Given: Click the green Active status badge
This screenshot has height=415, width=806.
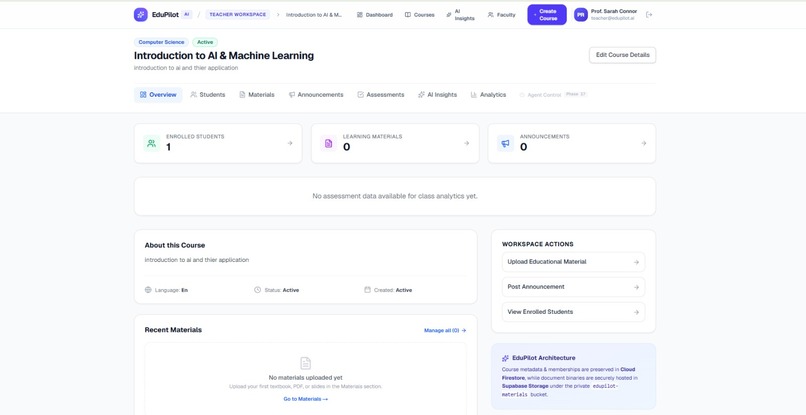Looking at the screenshot, I should (205, 42).
